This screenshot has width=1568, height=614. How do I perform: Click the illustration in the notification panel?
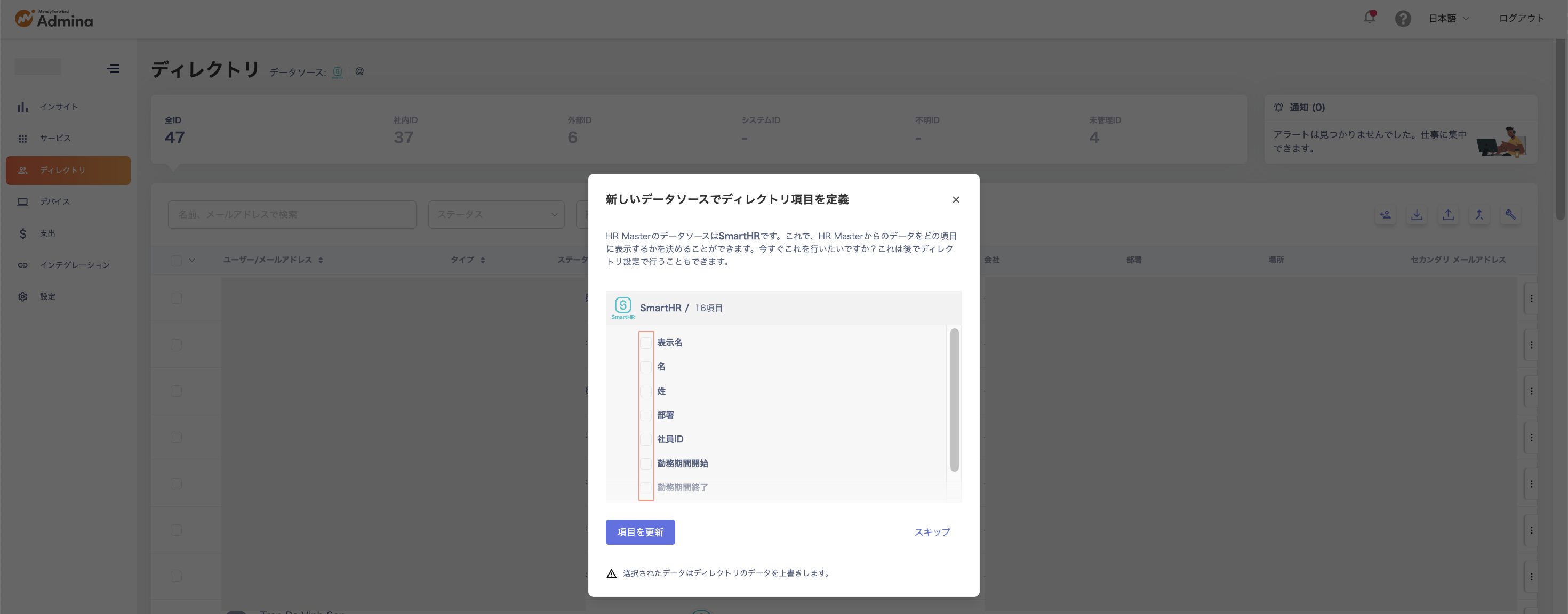1502,142
